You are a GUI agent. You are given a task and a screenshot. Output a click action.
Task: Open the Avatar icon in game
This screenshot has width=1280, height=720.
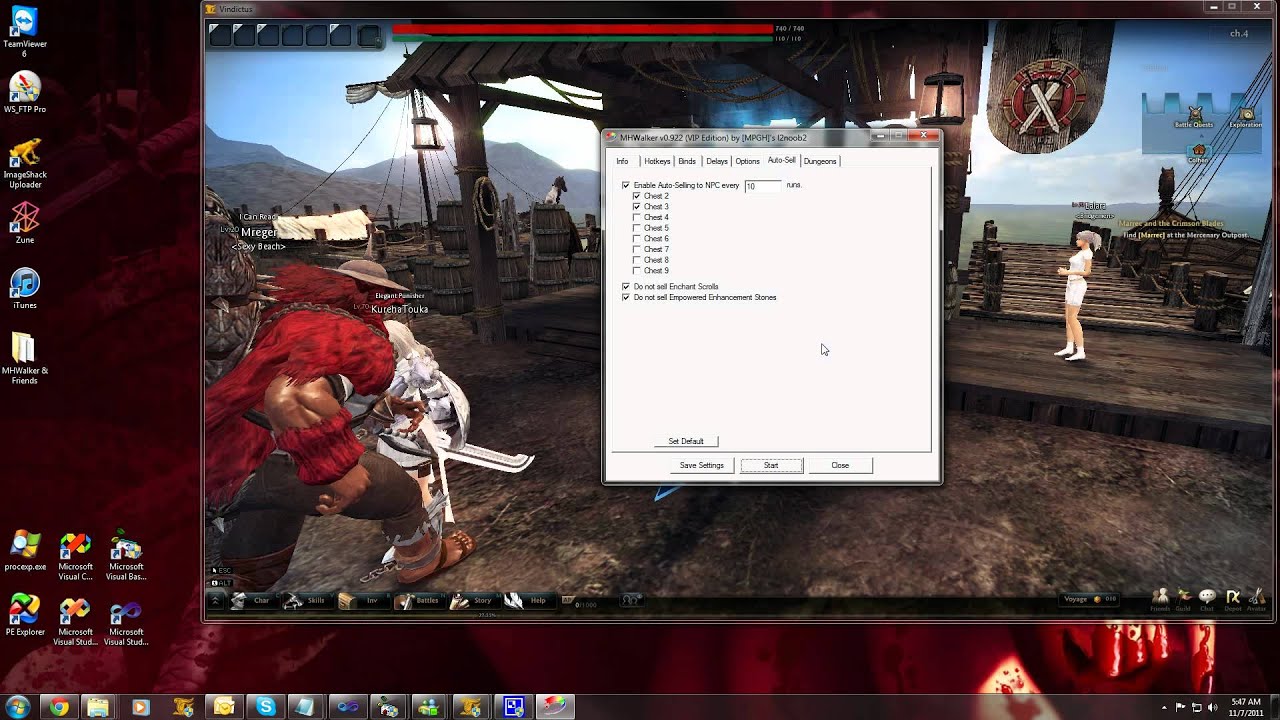[1257, 600]
